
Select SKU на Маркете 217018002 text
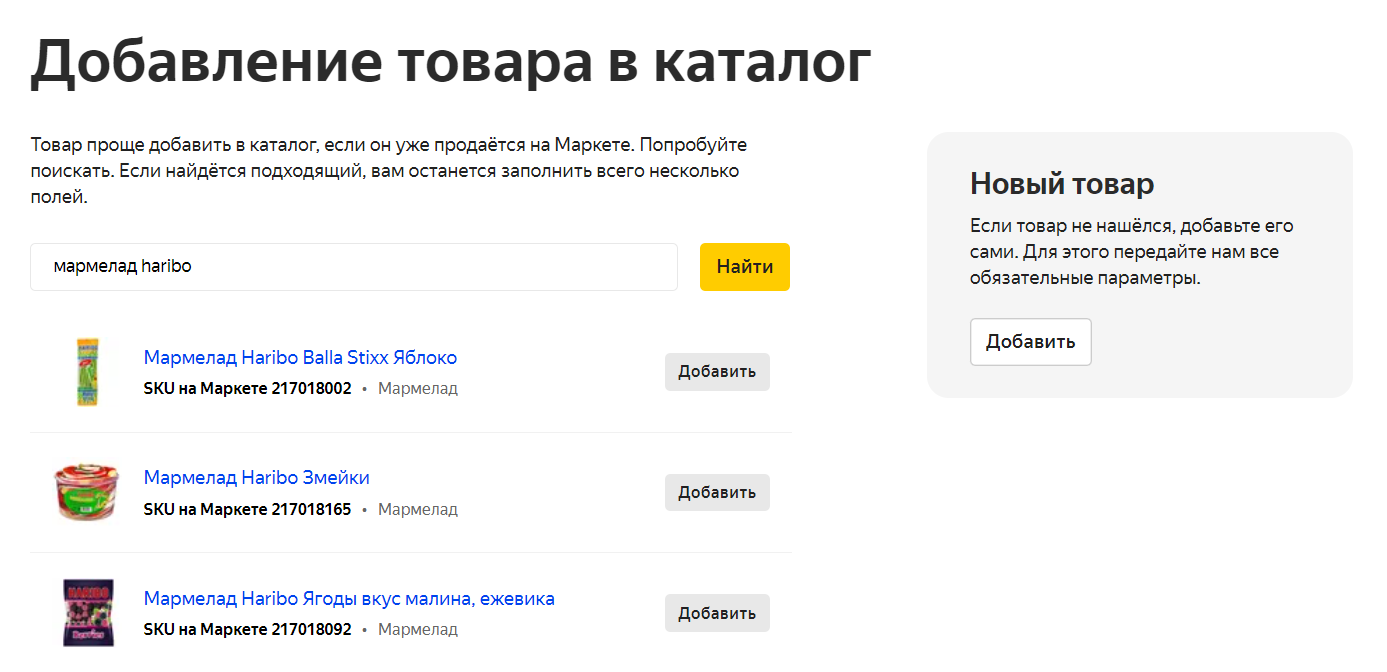click(x=247, y=388)
